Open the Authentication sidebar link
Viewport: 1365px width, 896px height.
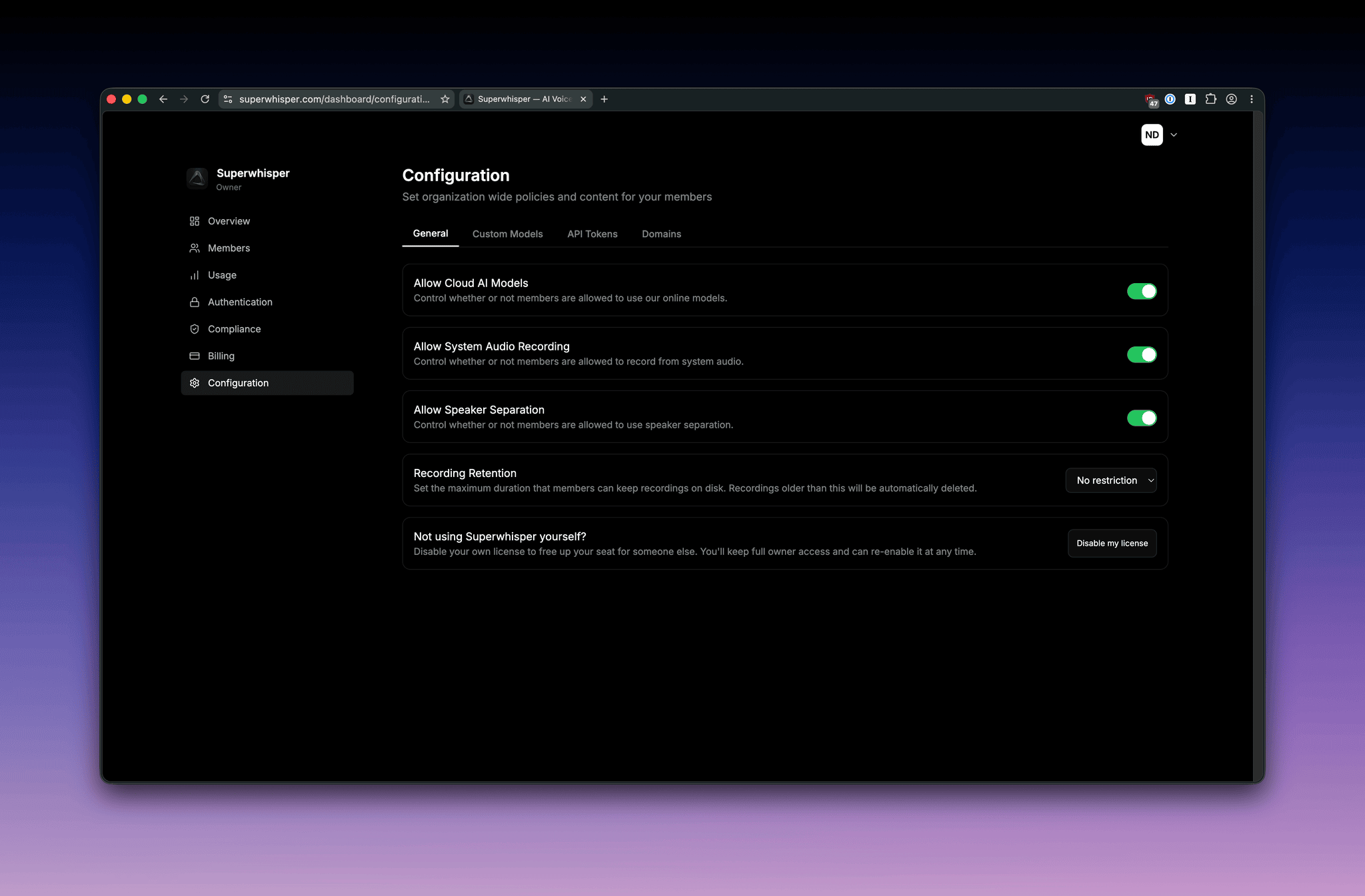coord(267,302)
